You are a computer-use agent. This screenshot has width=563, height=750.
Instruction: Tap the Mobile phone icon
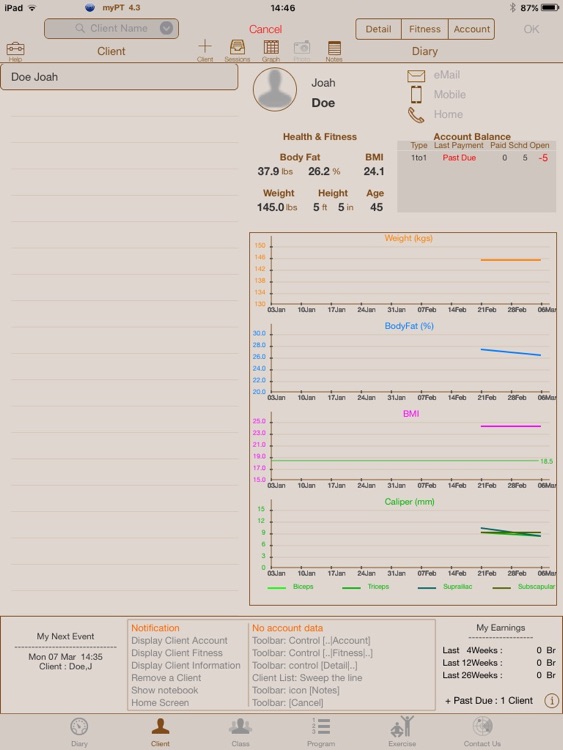416,95
